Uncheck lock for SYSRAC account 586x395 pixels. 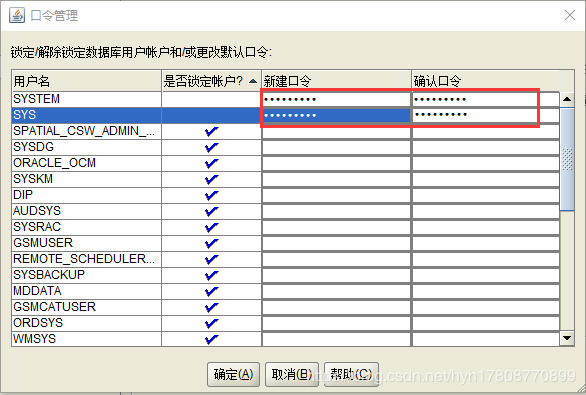coord(212,227)
